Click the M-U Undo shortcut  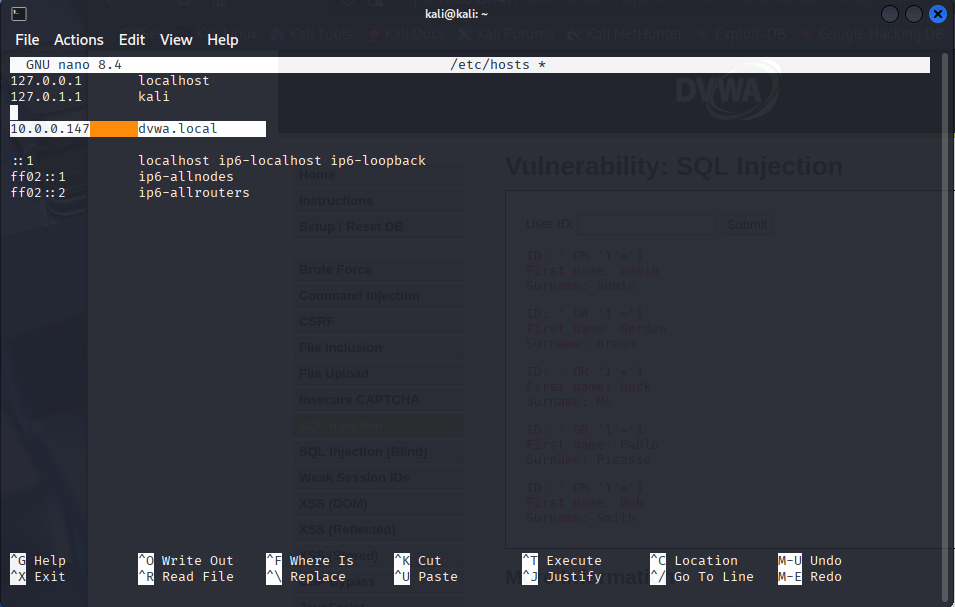(809, 561)
